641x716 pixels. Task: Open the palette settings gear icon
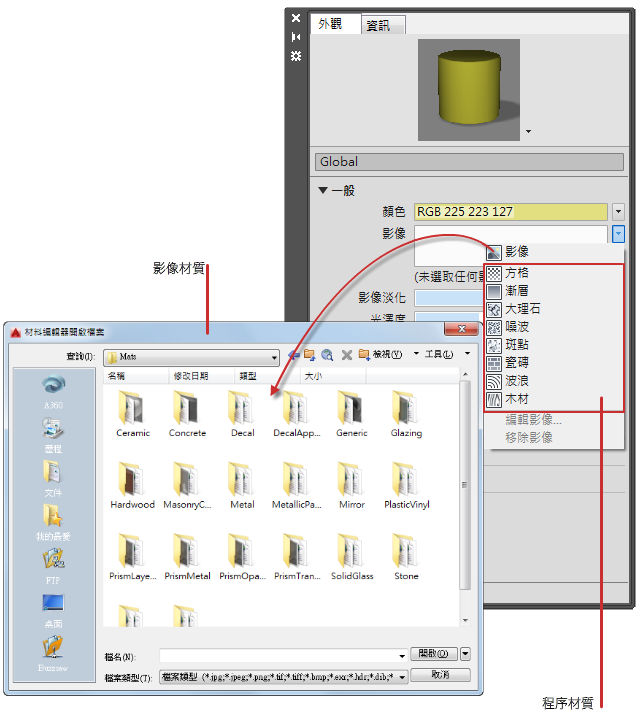296,56
